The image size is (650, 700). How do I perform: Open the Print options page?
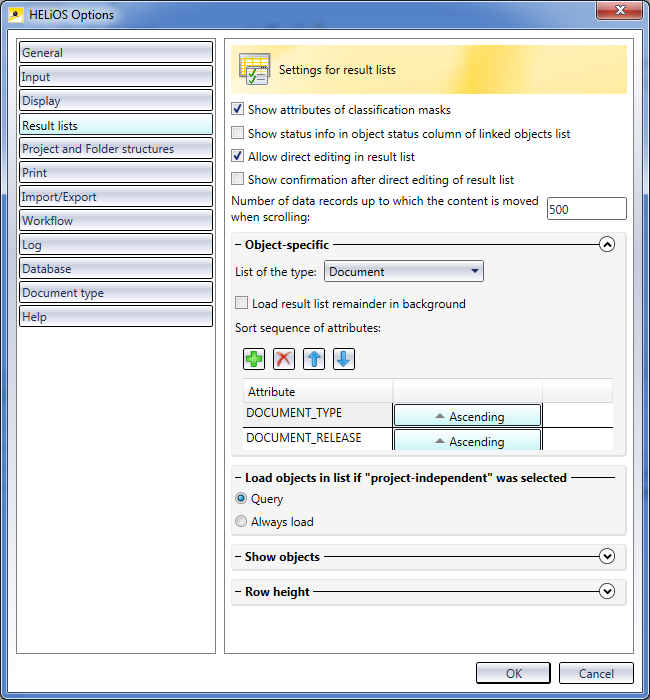(x=116, y=172)
